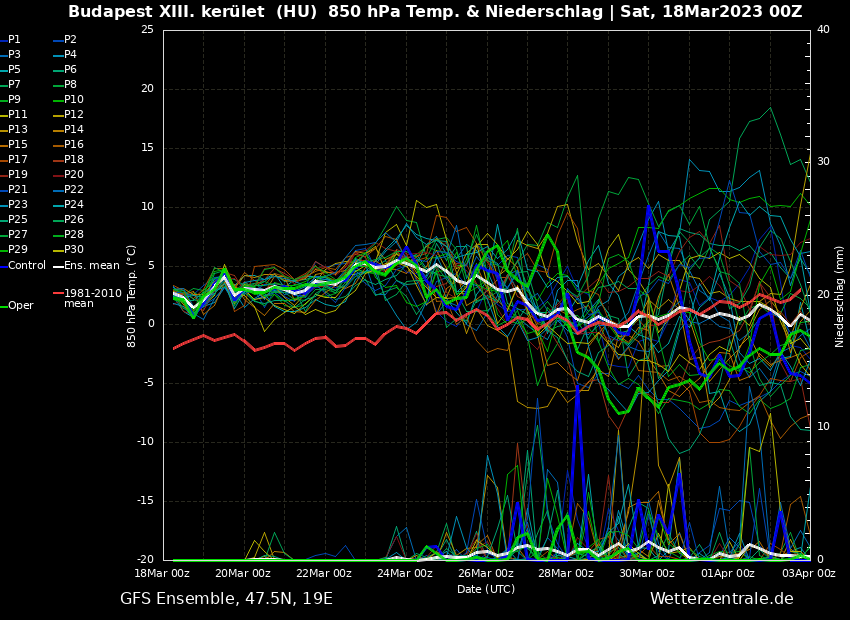Image resolution: width=850 pixels, height=620 pixels.
Task: Select the 24Mar 00z date tick
Action: pyautogui.click(x=405, y=573)
